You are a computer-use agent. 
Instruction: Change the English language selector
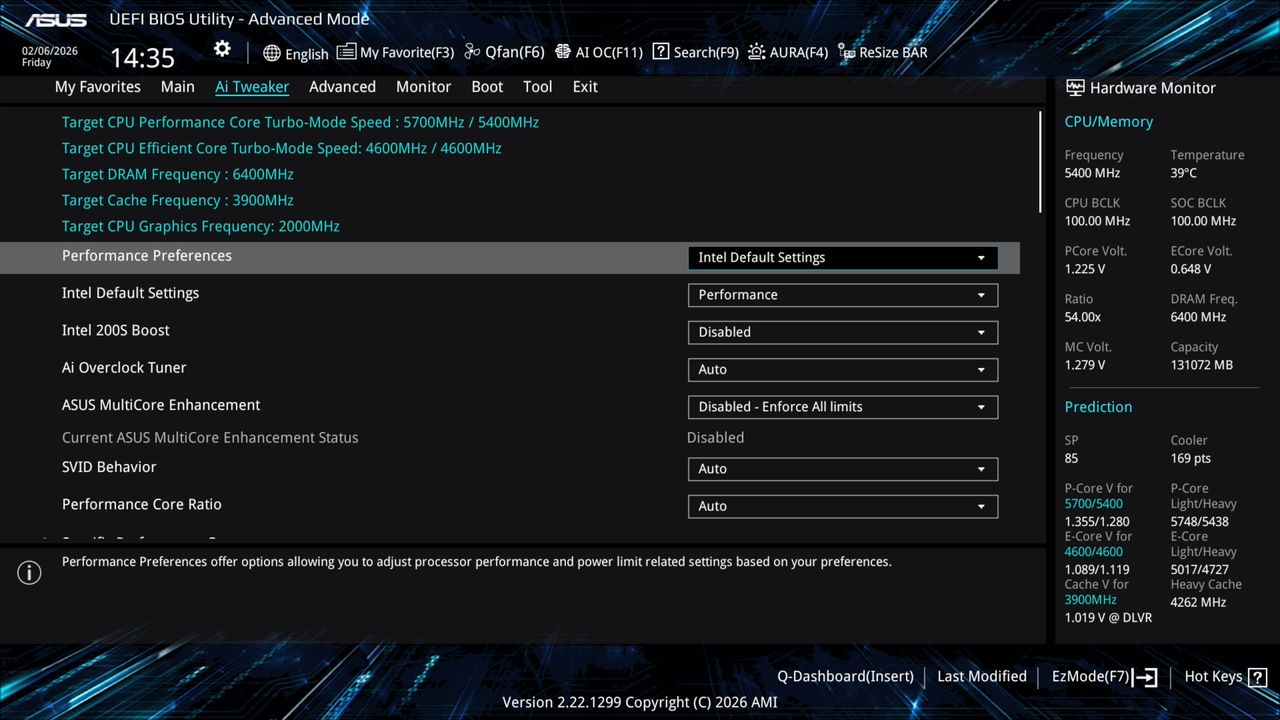pyautogui.click(x=295, y=53)
